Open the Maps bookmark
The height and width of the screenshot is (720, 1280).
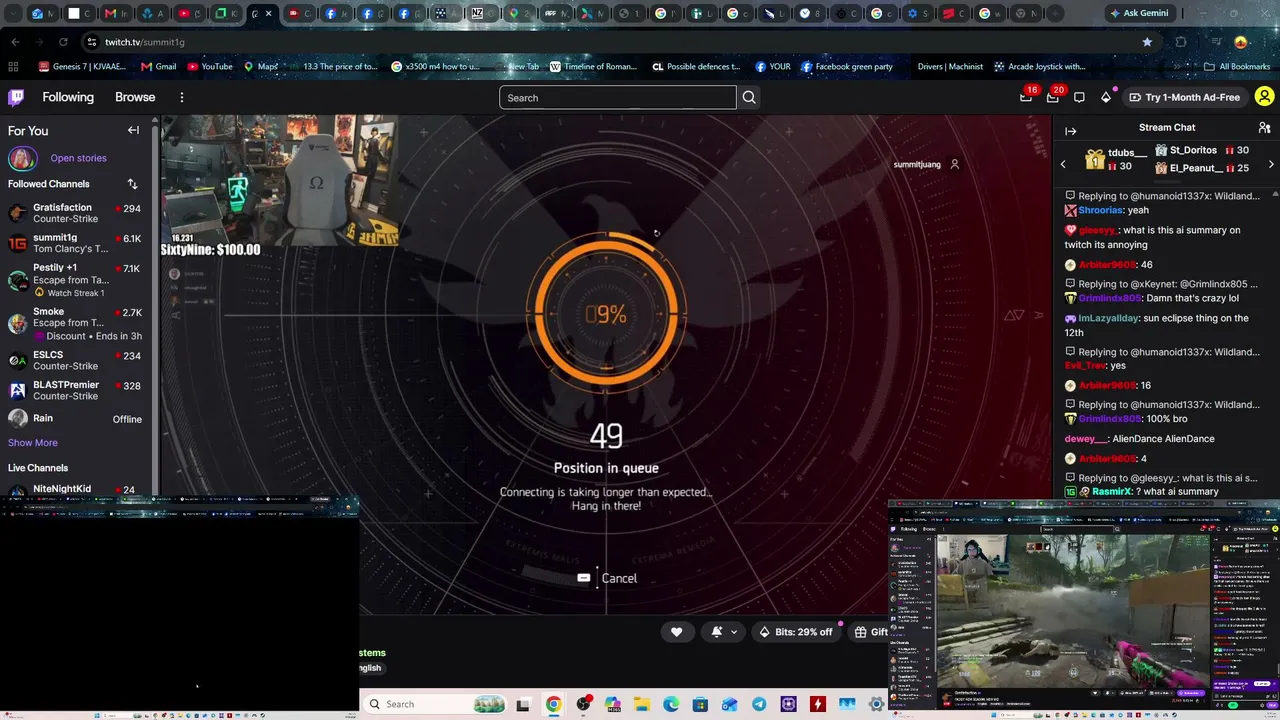[x=261, y=67]
